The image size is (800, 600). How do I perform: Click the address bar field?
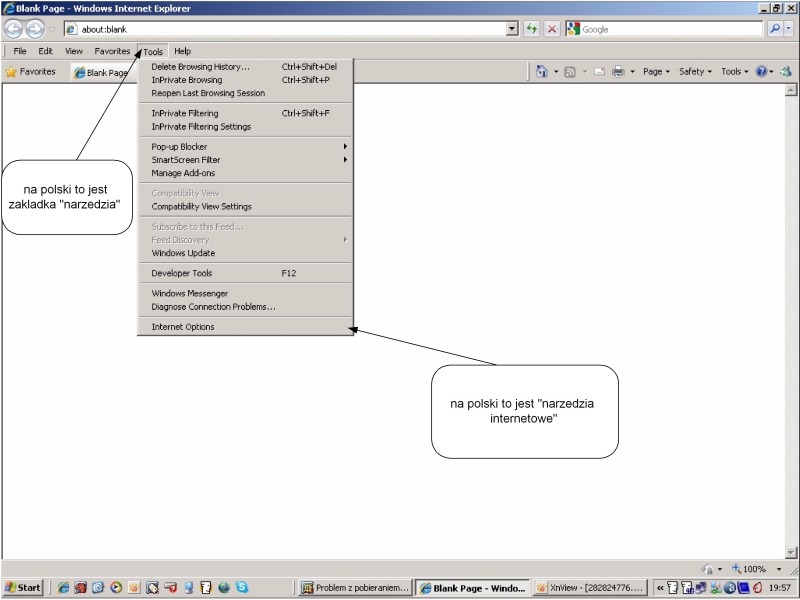point(291,29)
